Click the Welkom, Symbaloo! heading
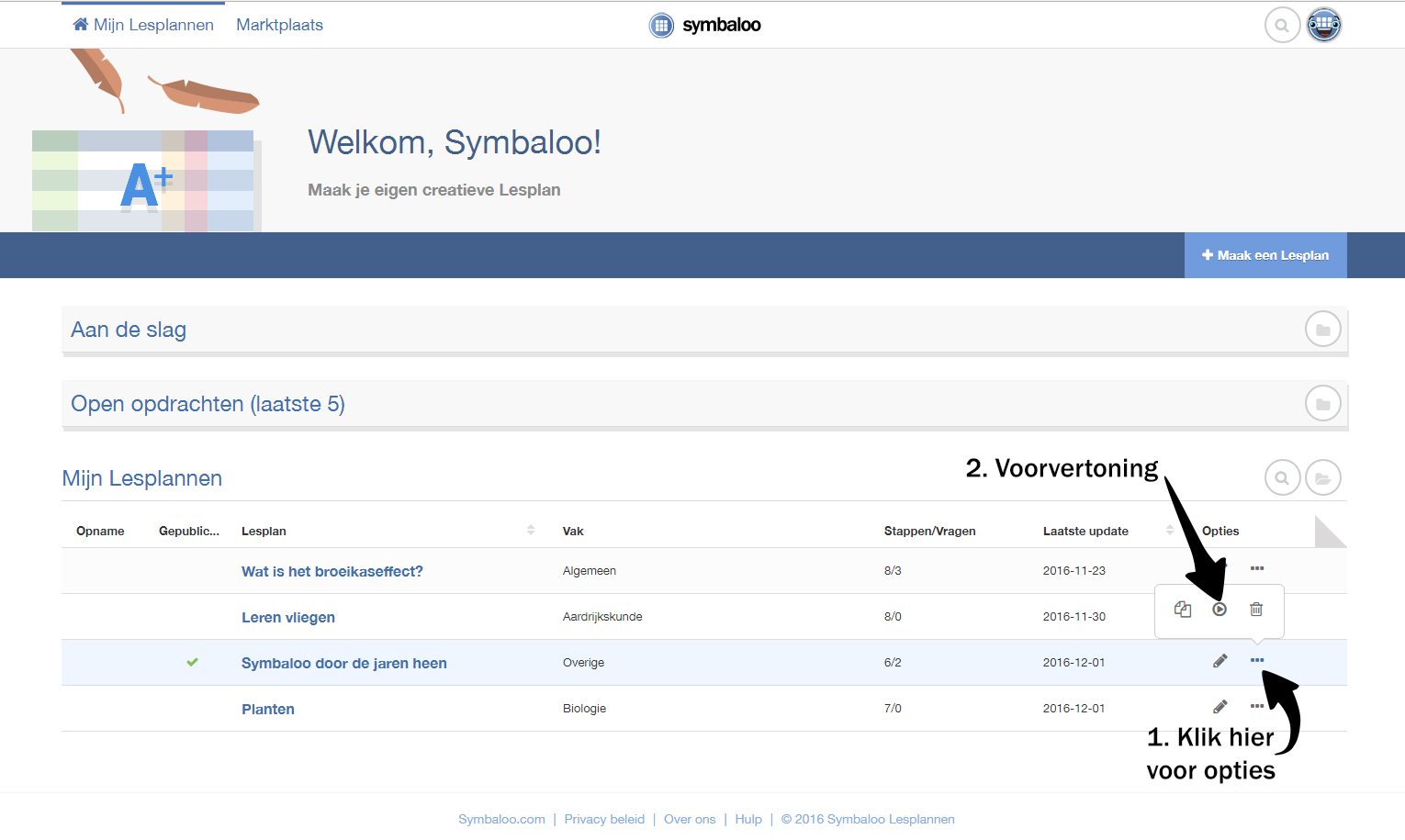This screenshot has width=1405, height=840. click(455, 142)
